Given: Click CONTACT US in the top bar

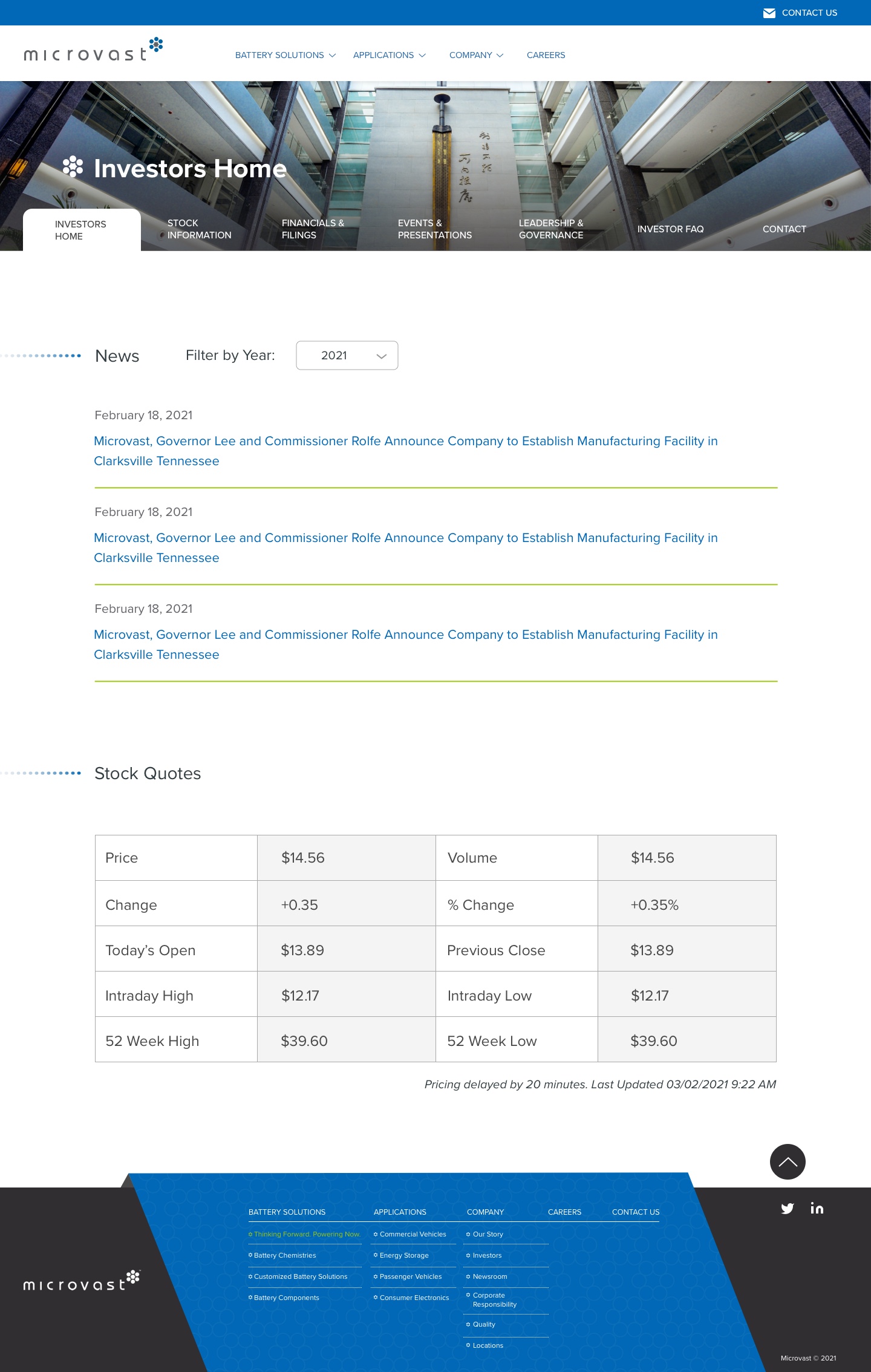Looking at the screenshot, I should (x=809, y=13).
